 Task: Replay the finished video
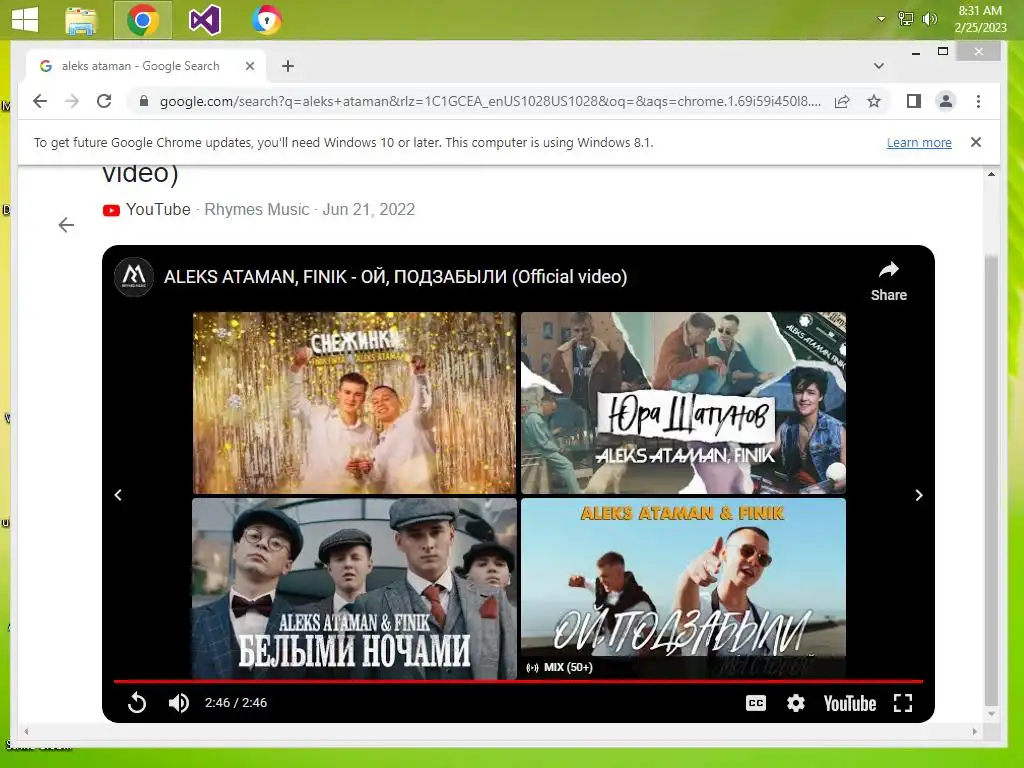[137, 703]
